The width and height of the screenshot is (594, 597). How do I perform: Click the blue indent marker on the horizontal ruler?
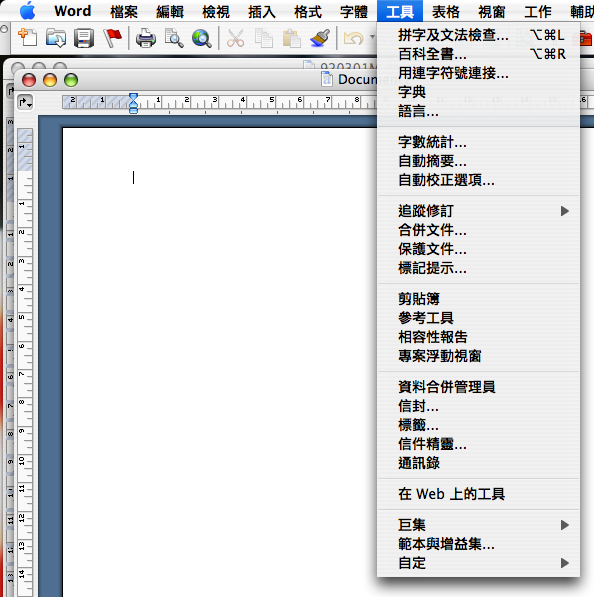133,103
